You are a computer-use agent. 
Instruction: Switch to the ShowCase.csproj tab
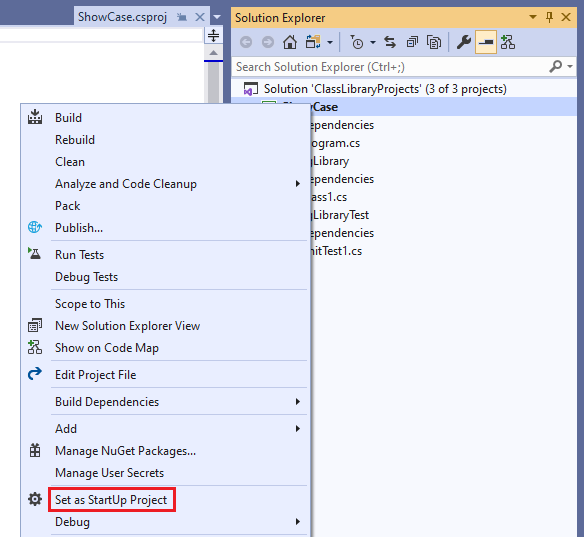(x=122, y=17)
